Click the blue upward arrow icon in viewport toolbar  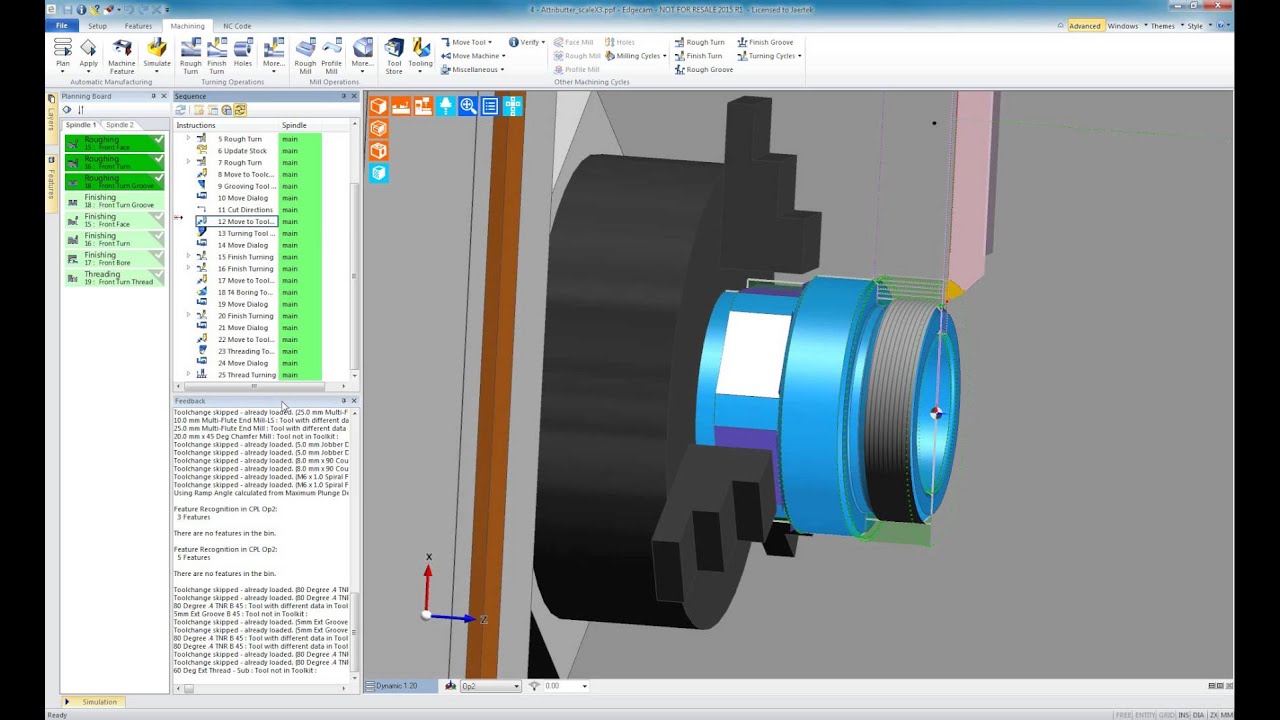click(445, 106)
